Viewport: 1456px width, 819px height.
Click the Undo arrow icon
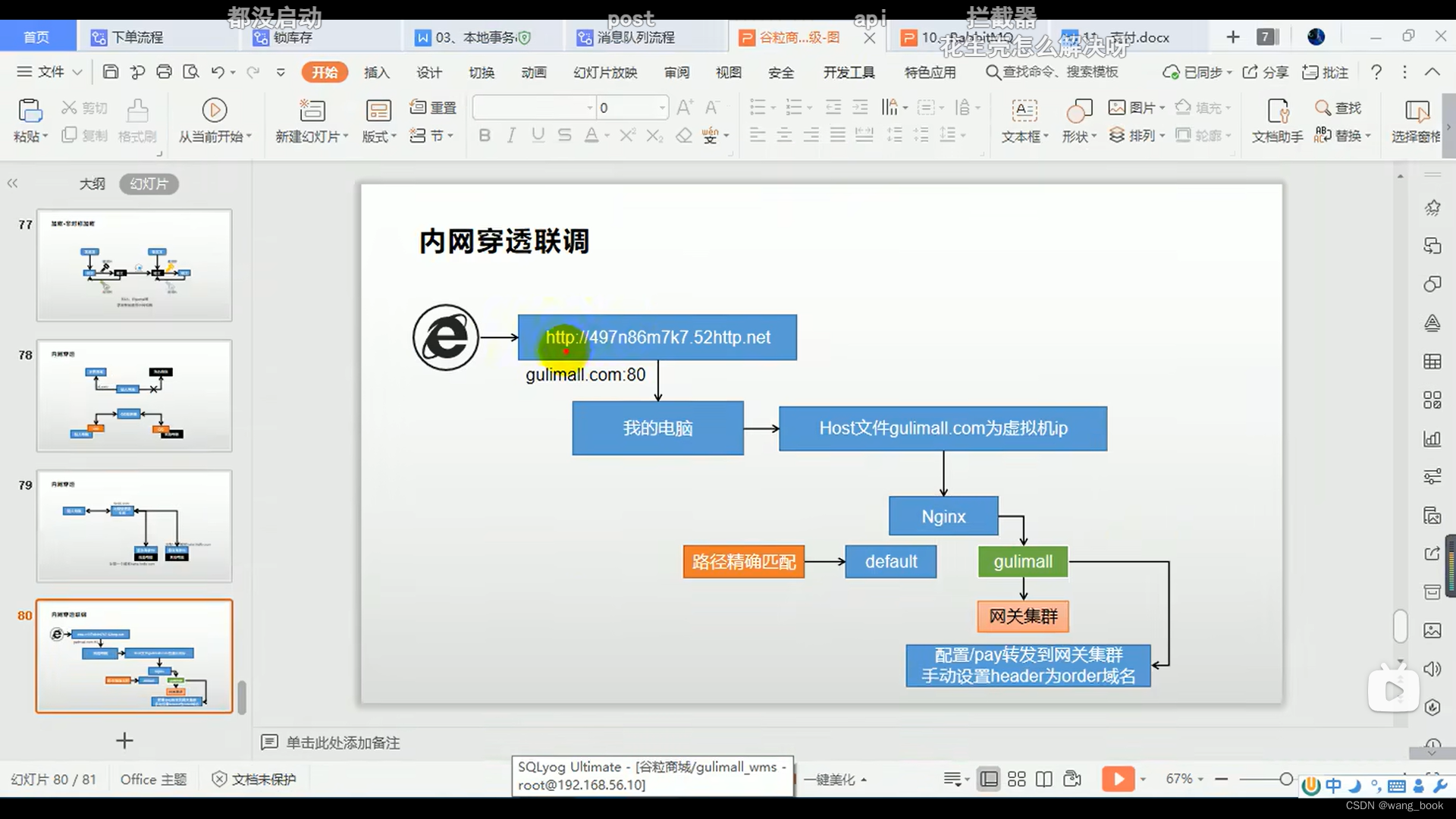coord(218,72)
